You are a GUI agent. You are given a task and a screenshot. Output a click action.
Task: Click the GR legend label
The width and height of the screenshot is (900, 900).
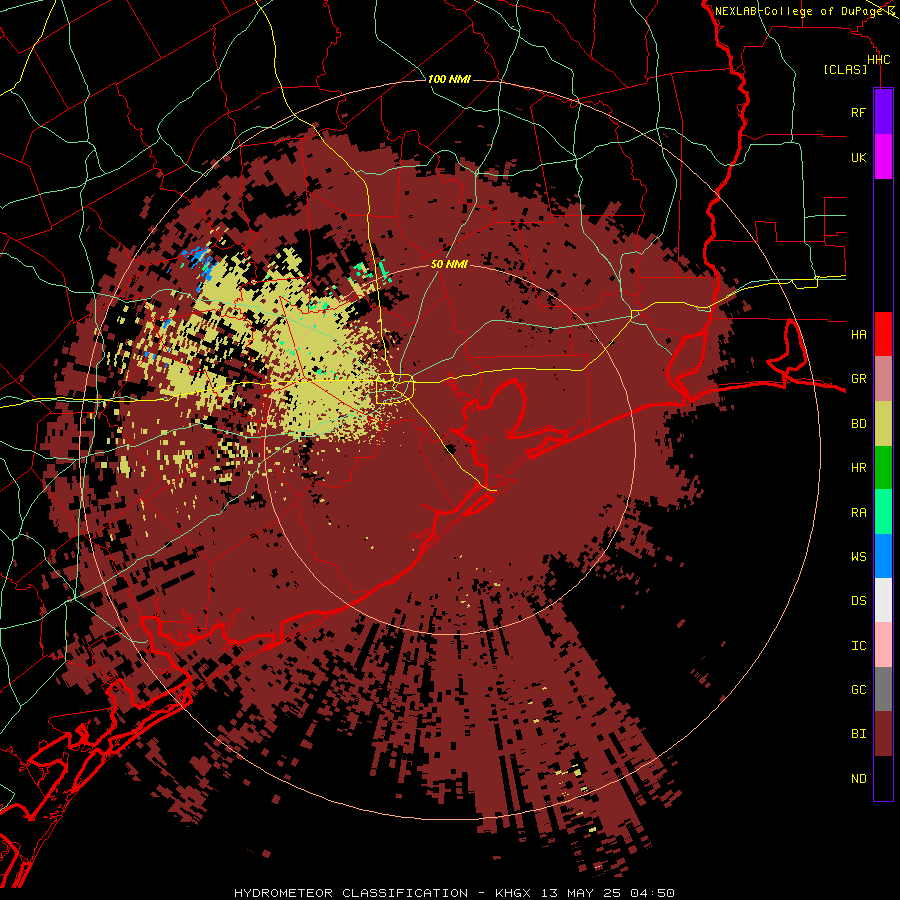[858, 379]
